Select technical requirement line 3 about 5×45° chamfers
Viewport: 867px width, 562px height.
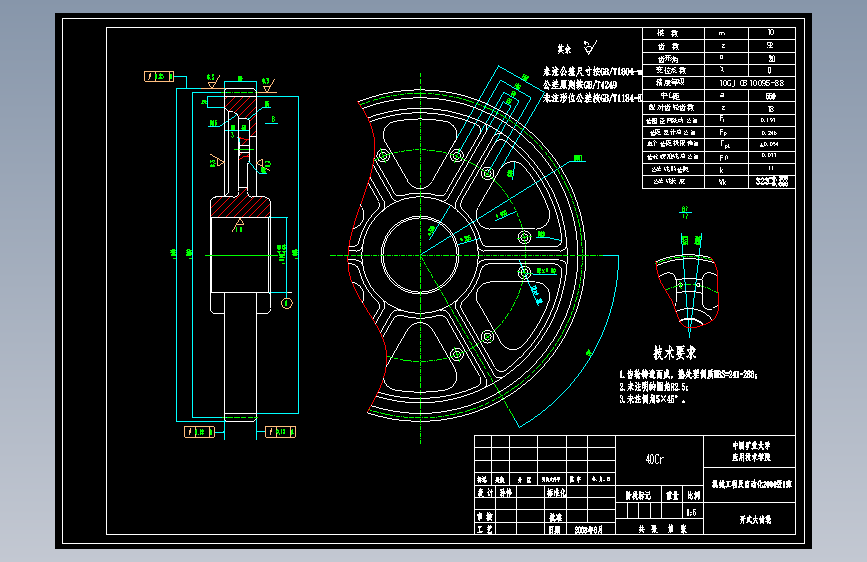click(652, 399)
